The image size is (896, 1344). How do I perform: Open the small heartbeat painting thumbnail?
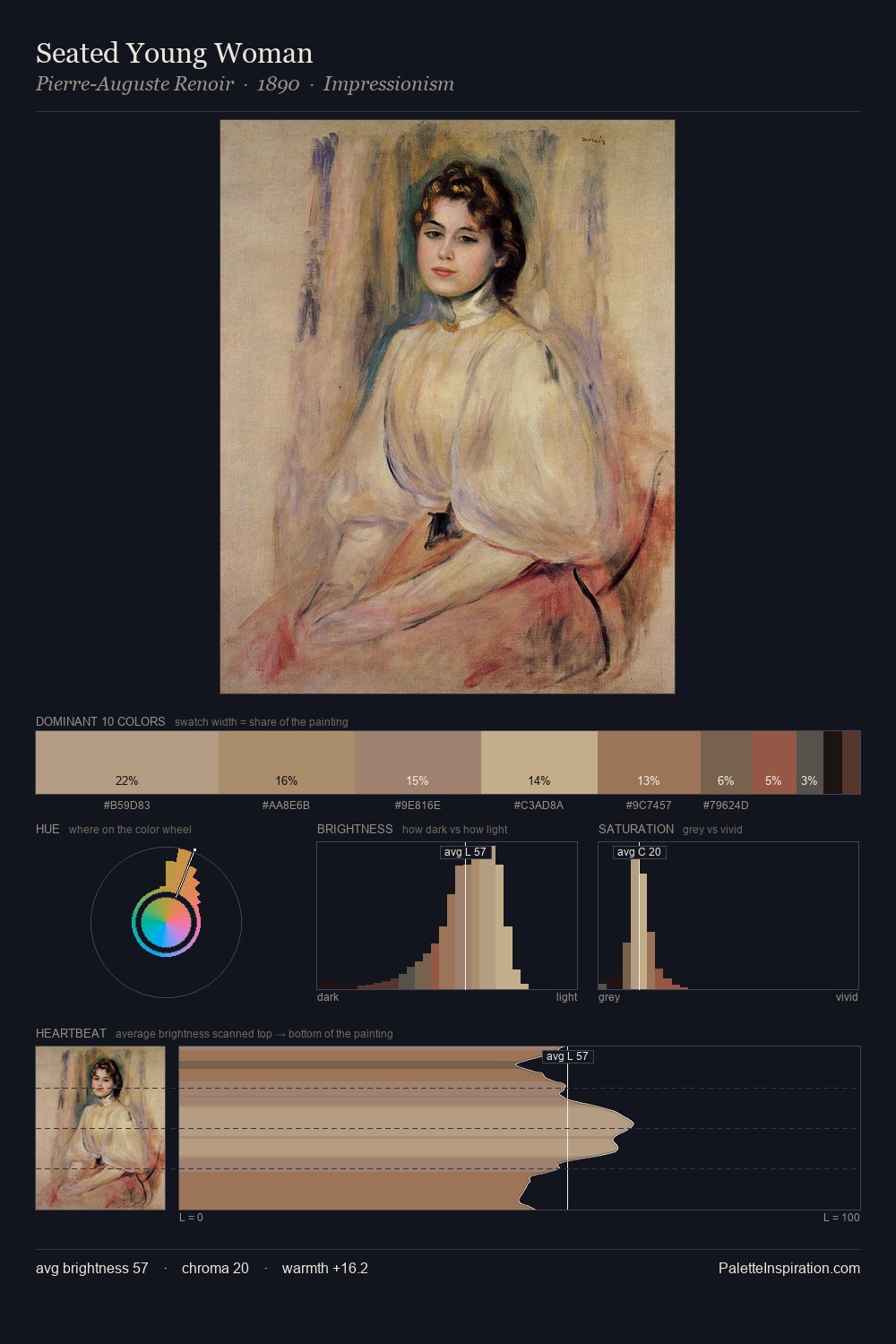tap(100, 1128)
